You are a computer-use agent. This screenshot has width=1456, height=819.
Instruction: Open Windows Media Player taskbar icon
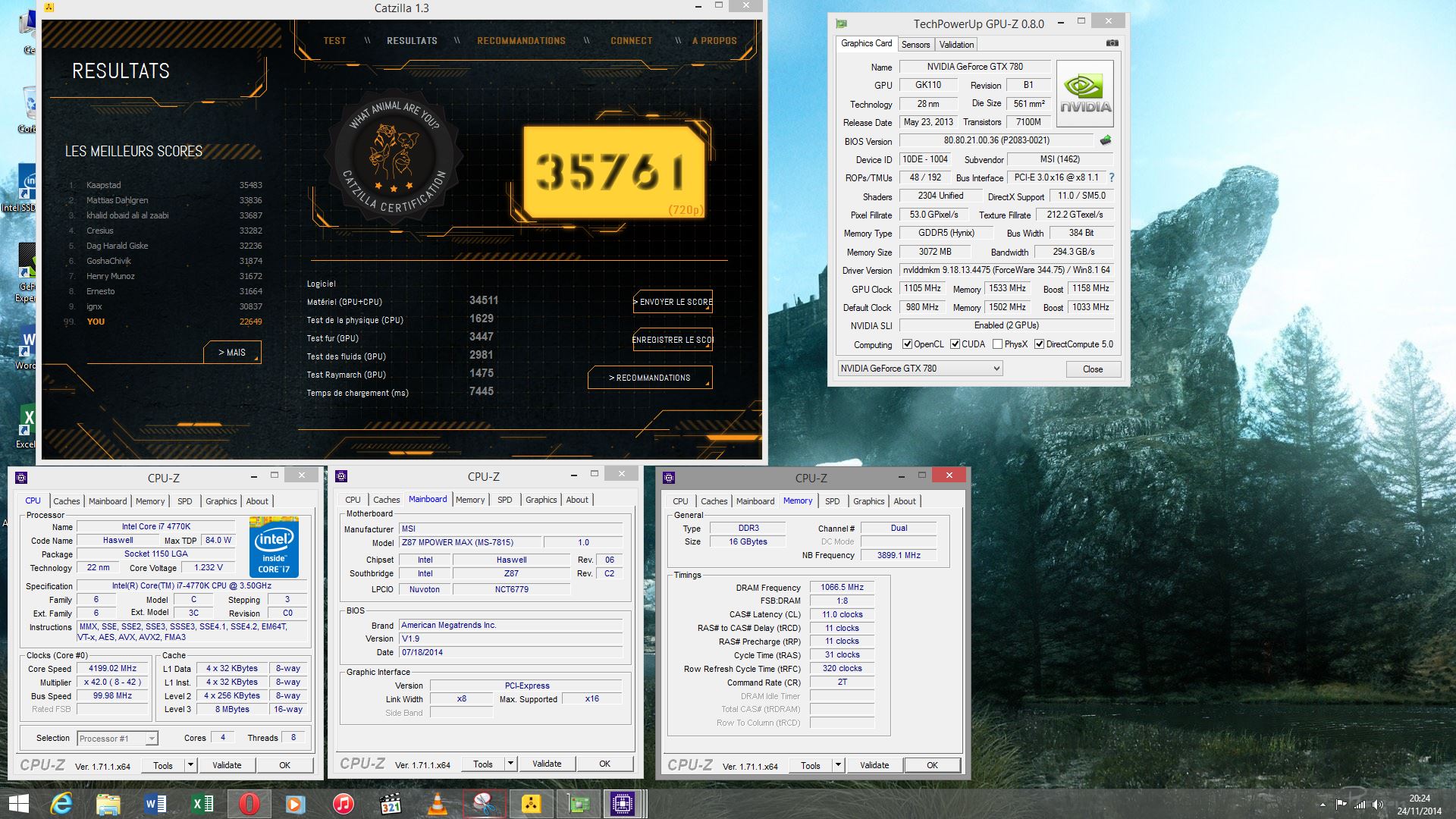[x=295, y=804]
